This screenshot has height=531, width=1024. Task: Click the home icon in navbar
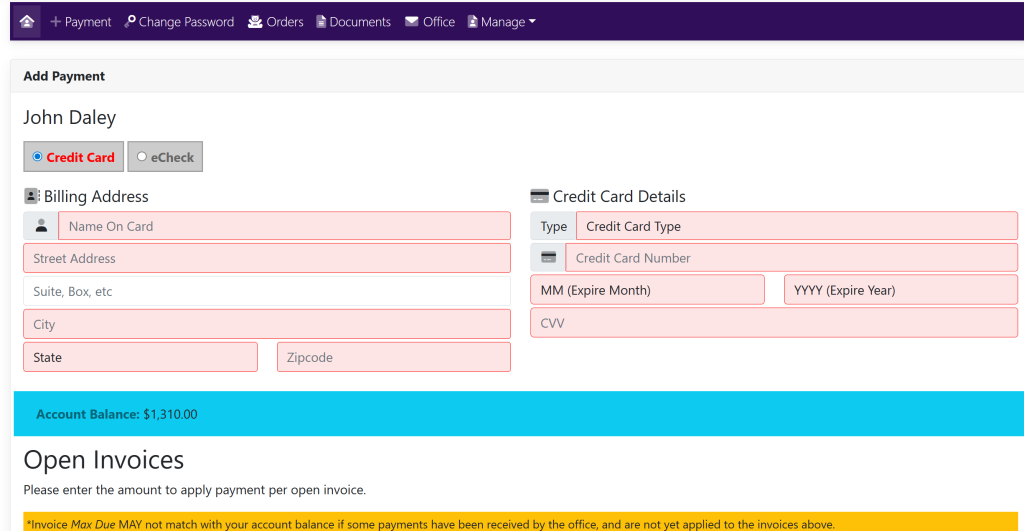(x=27, y=21)
